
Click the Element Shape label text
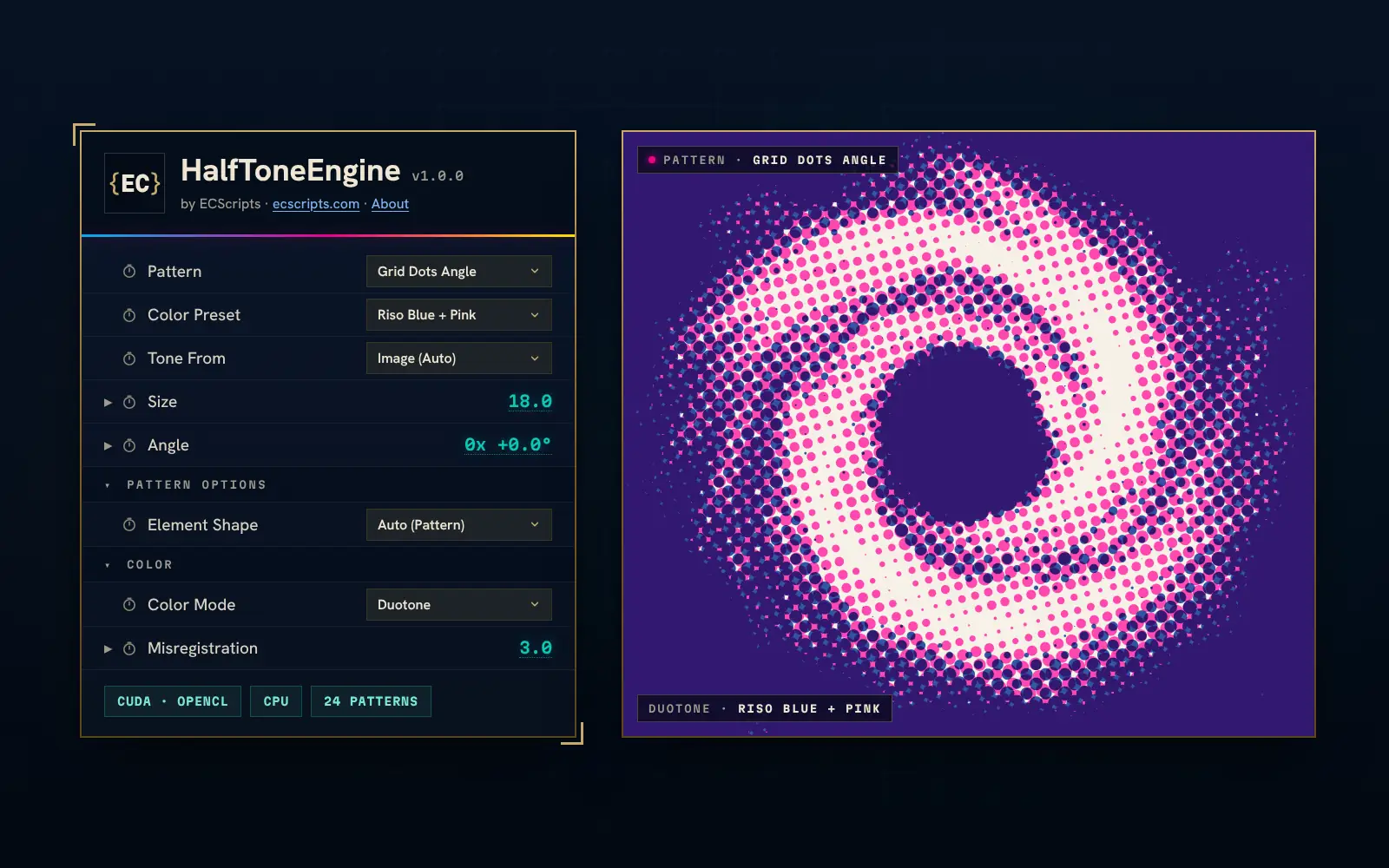202,525
